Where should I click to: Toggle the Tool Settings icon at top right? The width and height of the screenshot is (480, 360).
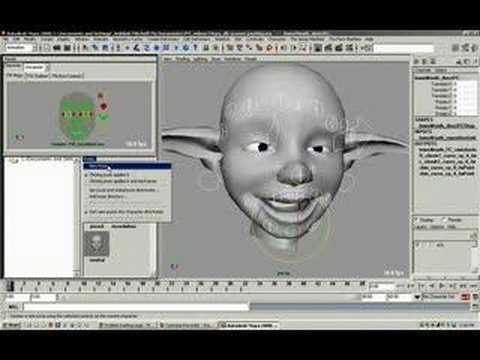tap(465, 48)
